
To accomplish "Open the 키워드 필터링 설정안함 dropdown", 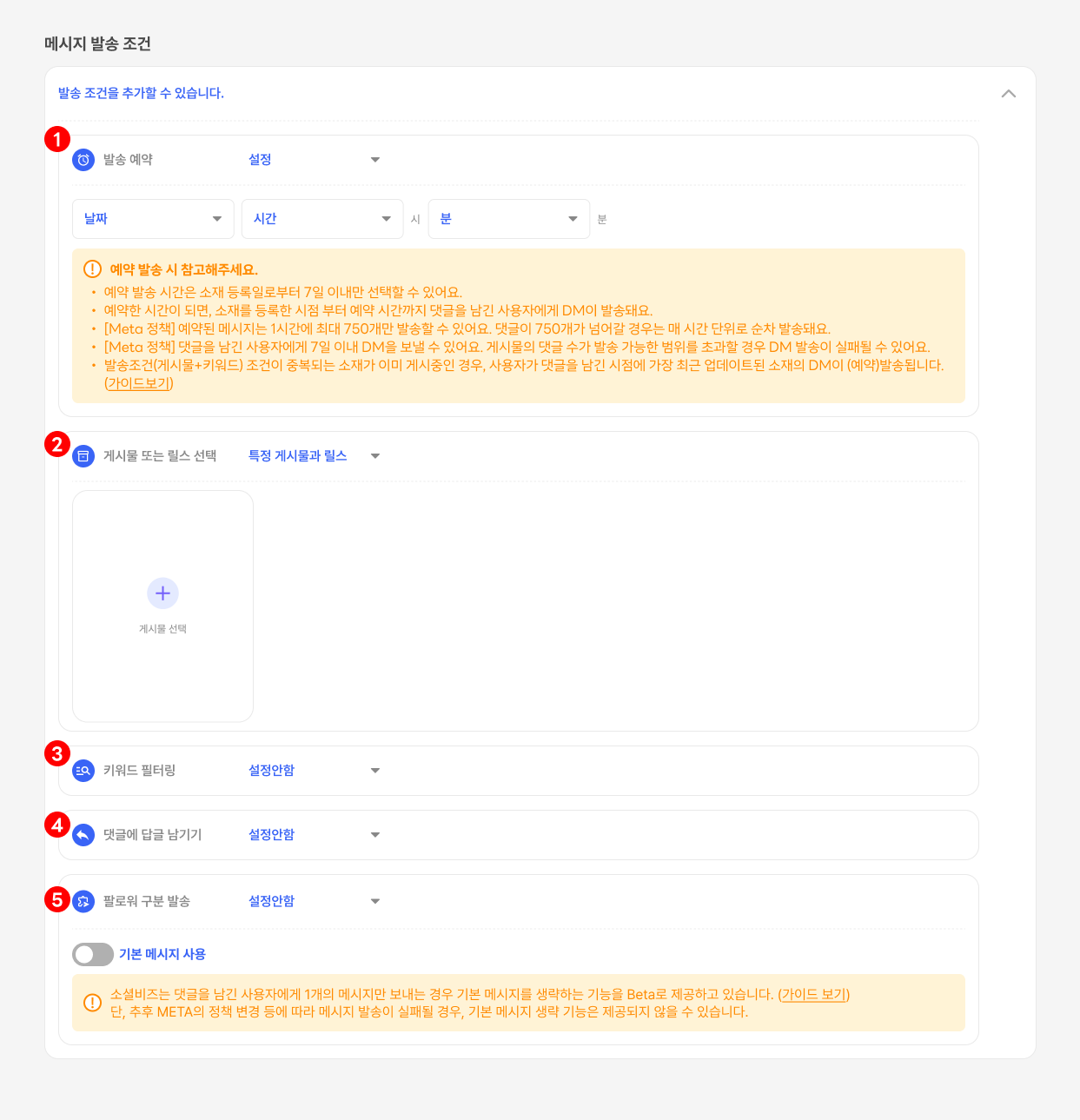I will tap(314, 771).
